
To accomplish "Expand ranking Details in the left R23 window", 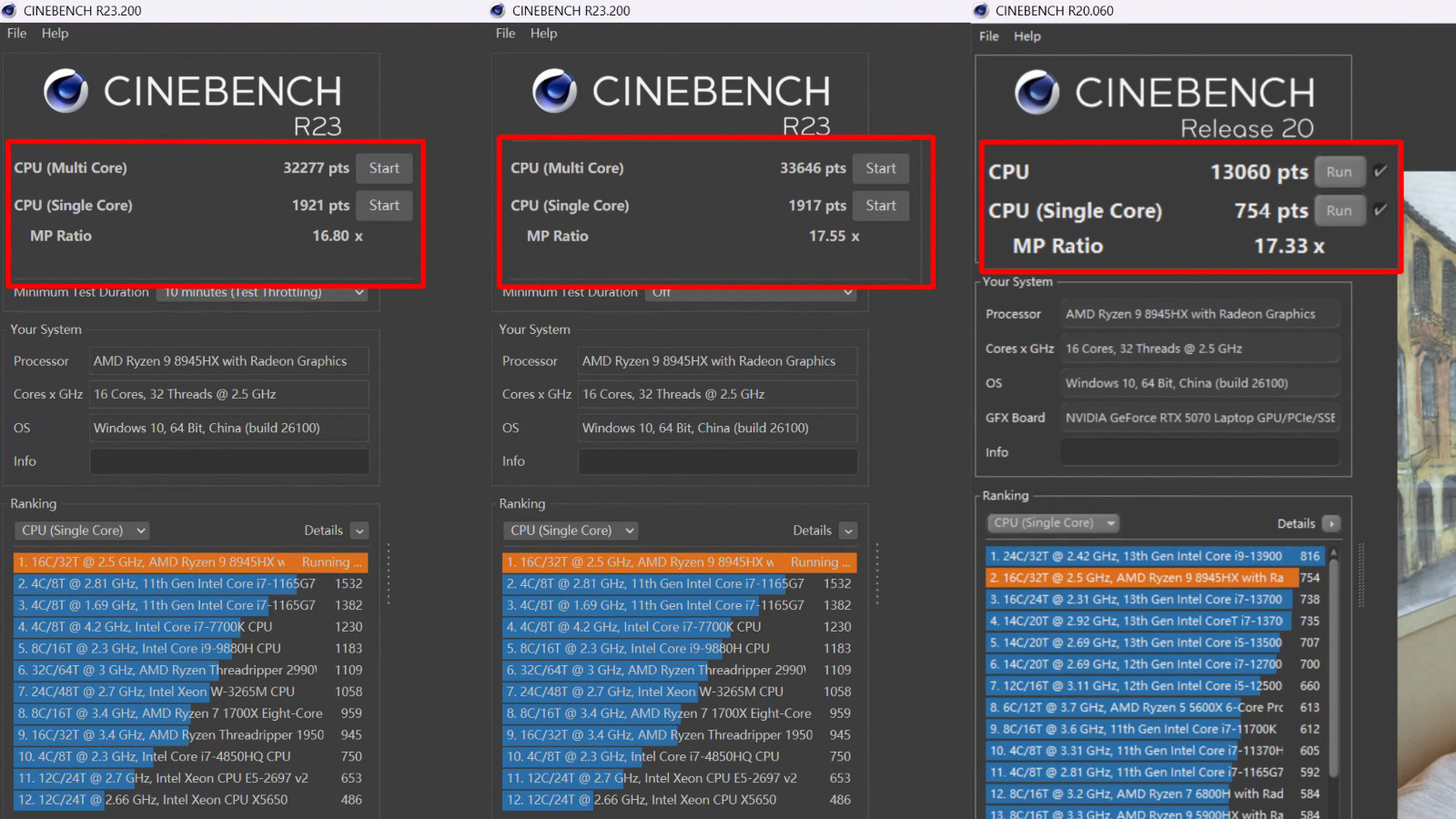I will pyautogui.click(x=359, y=531).
